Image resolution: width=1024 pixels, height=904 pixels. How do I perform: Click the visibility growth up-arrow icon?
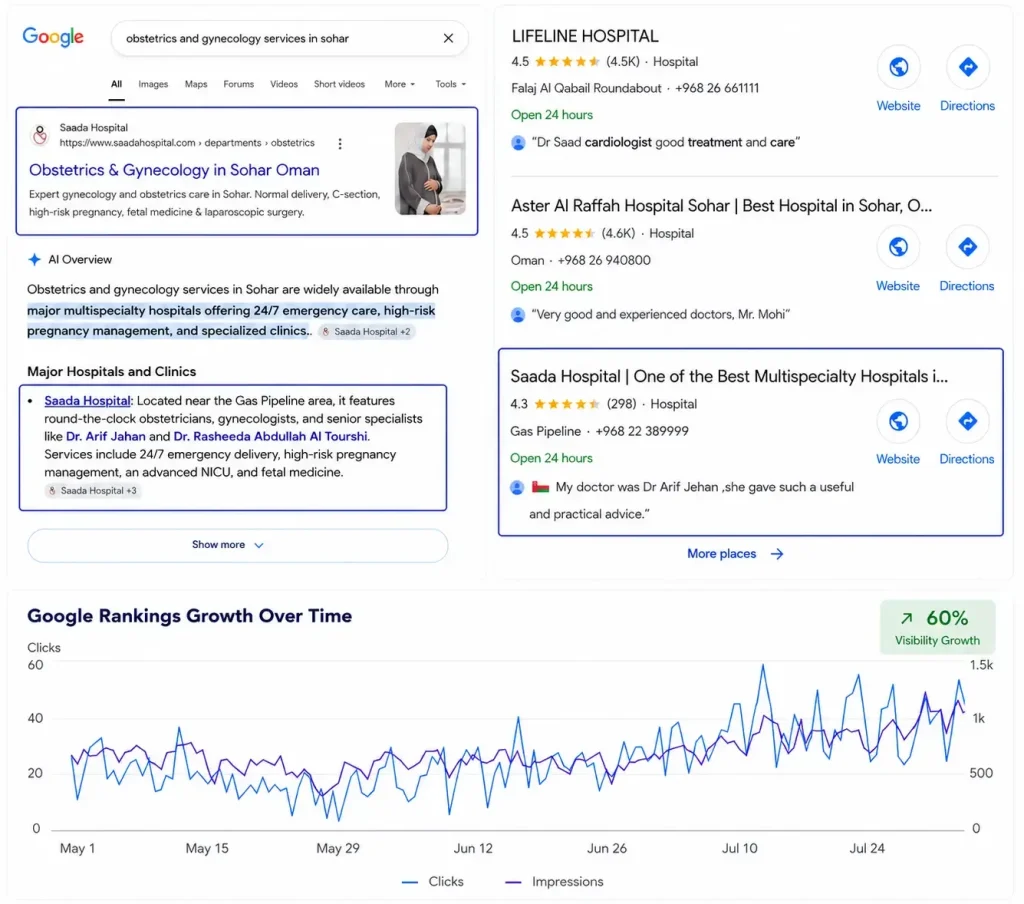pos(906,618)
